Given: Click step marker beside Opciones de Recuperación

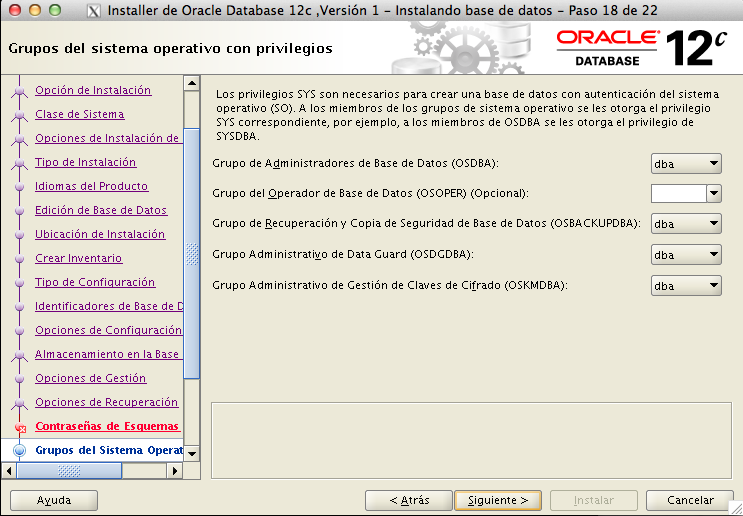Looking at the screenshot, I should [19, 403].
